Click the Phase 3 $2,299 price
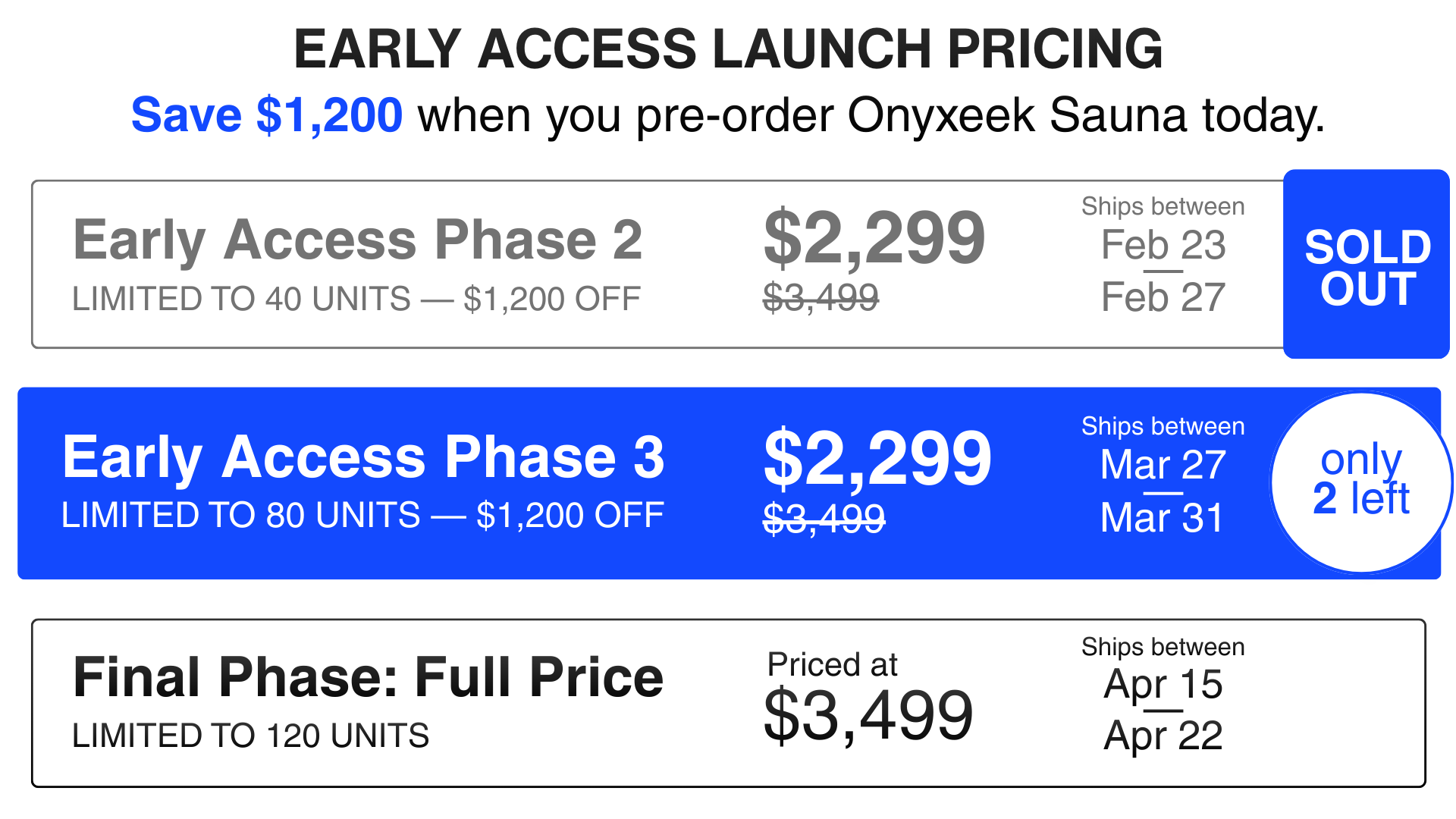Screen dimensions: 1456x819 [x=877, y=459]
